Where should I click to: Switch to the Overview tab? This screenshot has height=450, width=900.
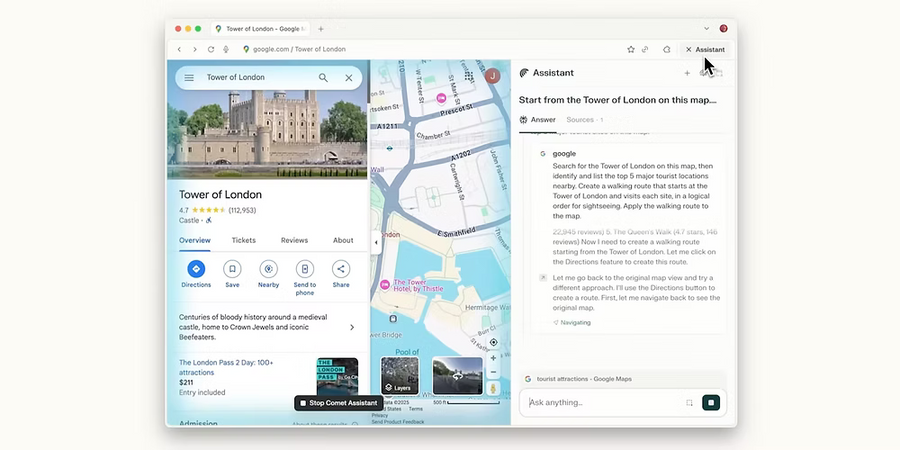click(x=195, y=240)
